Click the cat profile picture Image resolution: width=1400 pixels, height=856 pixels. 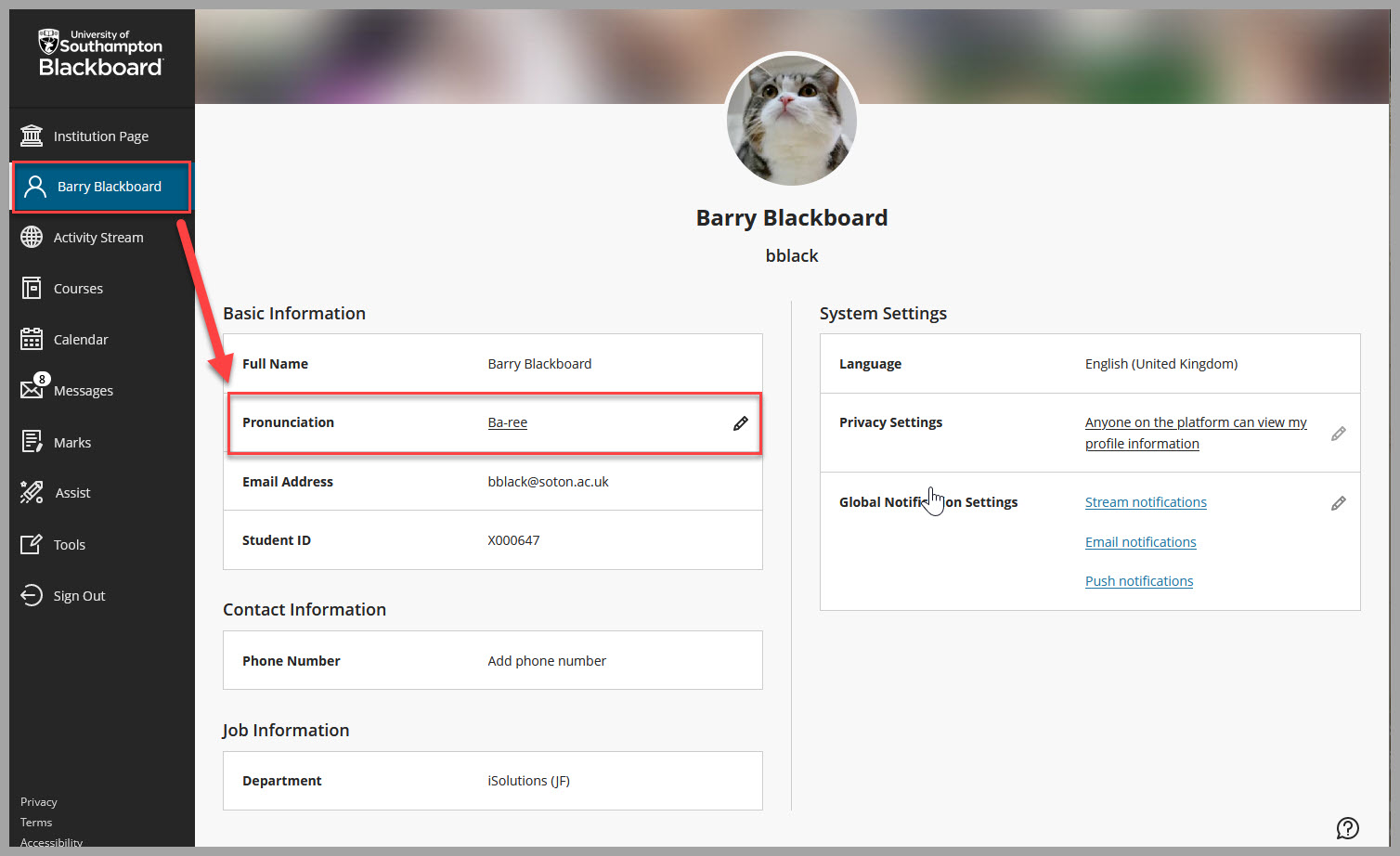791,120
